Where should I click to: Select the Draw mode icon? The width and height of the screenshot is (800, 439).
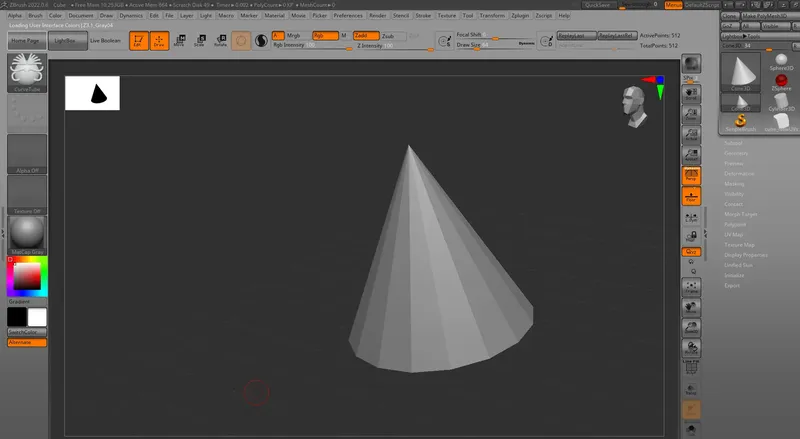point(159,41)
